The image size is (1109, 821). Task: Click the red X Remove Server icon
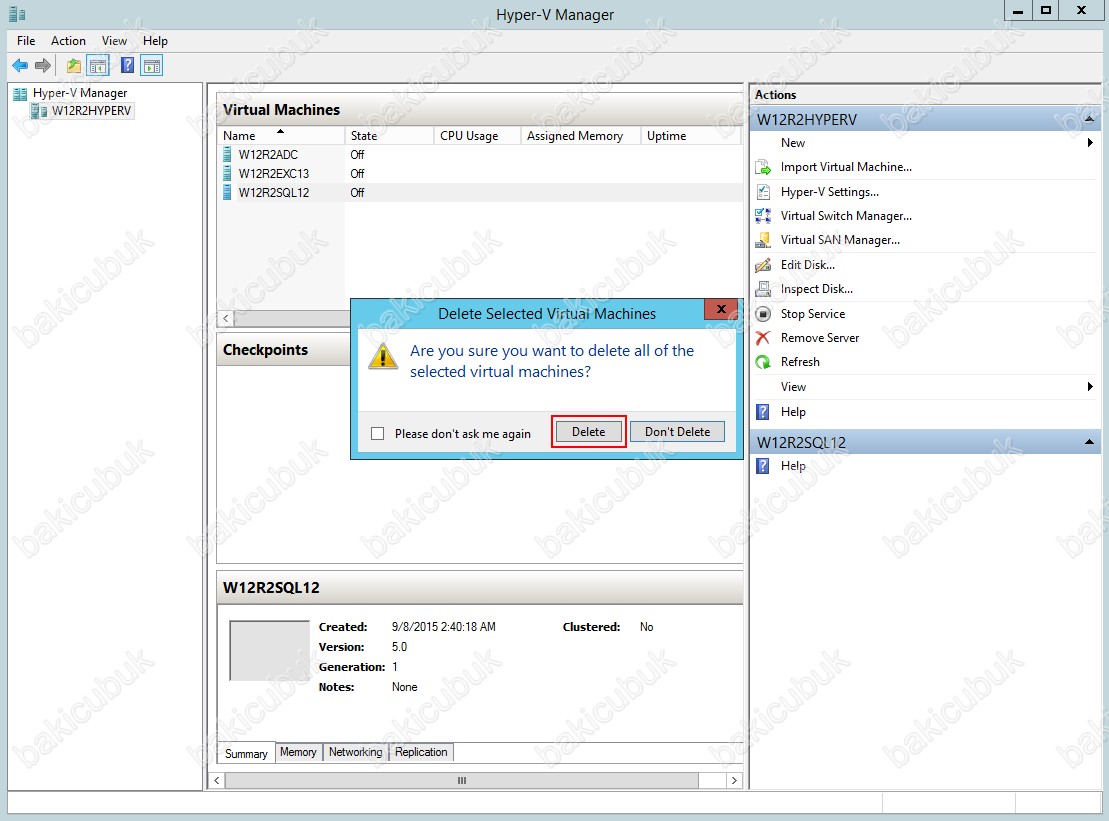point(763,338)
